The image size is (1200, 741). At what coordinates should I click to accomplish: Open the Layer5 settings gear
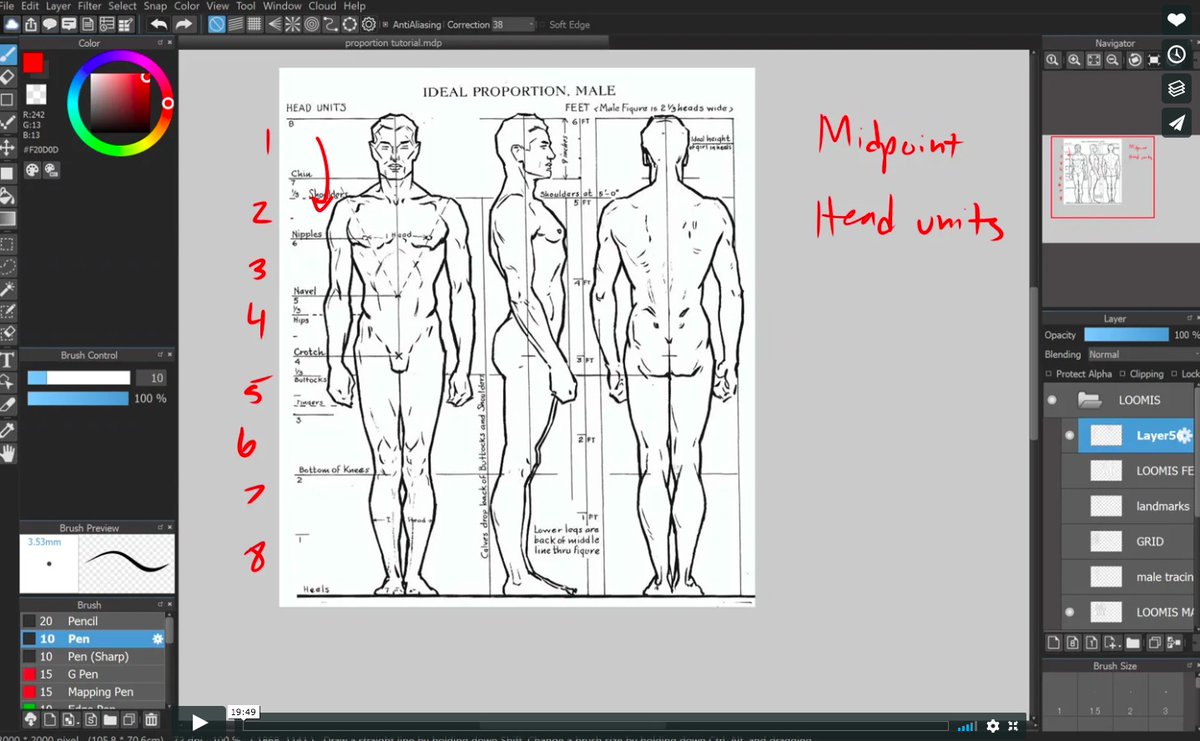pos(1185,436)
